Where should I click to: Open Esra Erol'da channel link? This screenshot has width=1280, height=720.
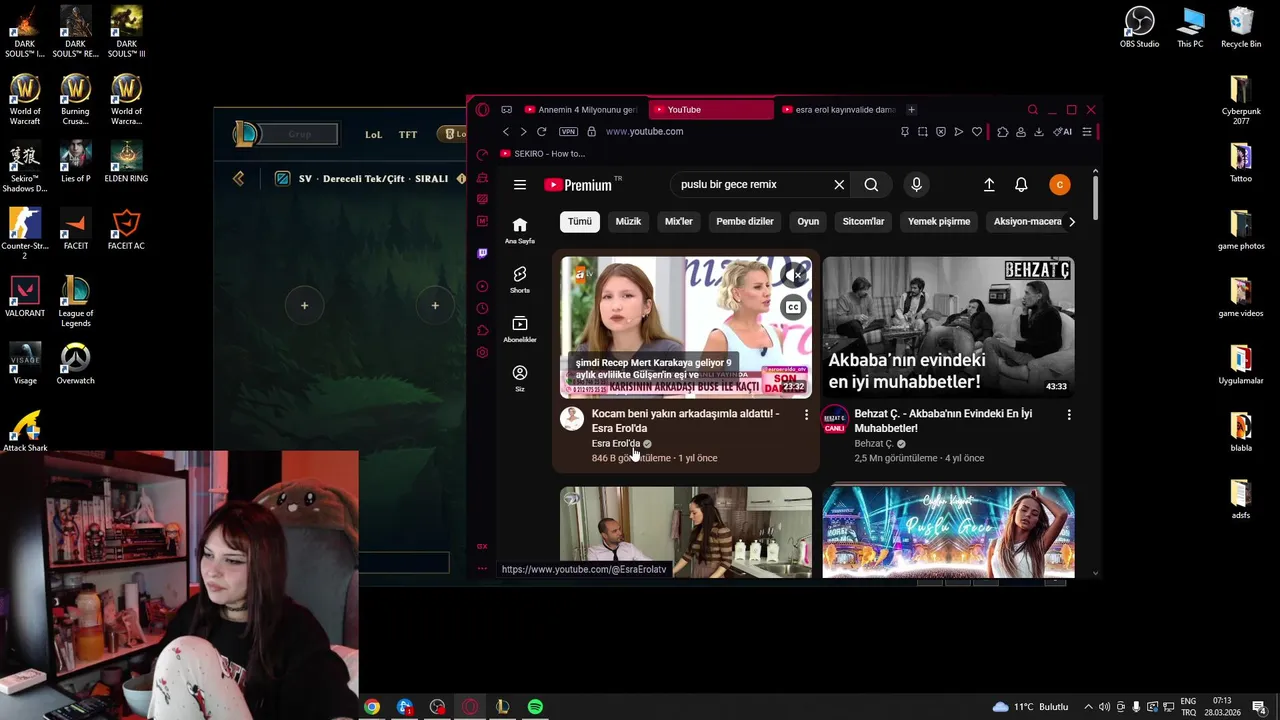coord(616,444)
